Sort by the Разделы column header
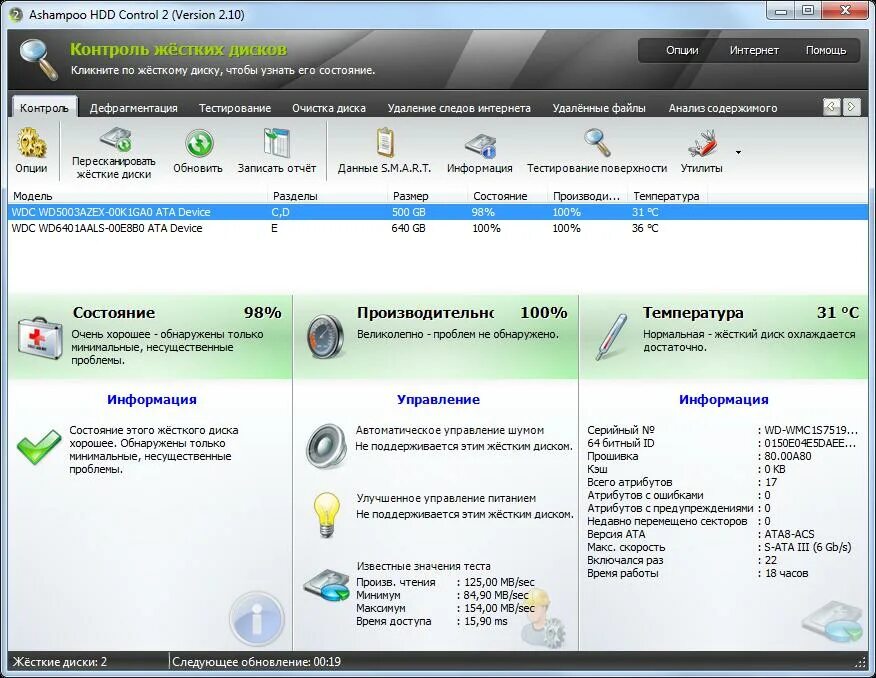The width and height of the screenshot is (876, 678). (328, 196)
